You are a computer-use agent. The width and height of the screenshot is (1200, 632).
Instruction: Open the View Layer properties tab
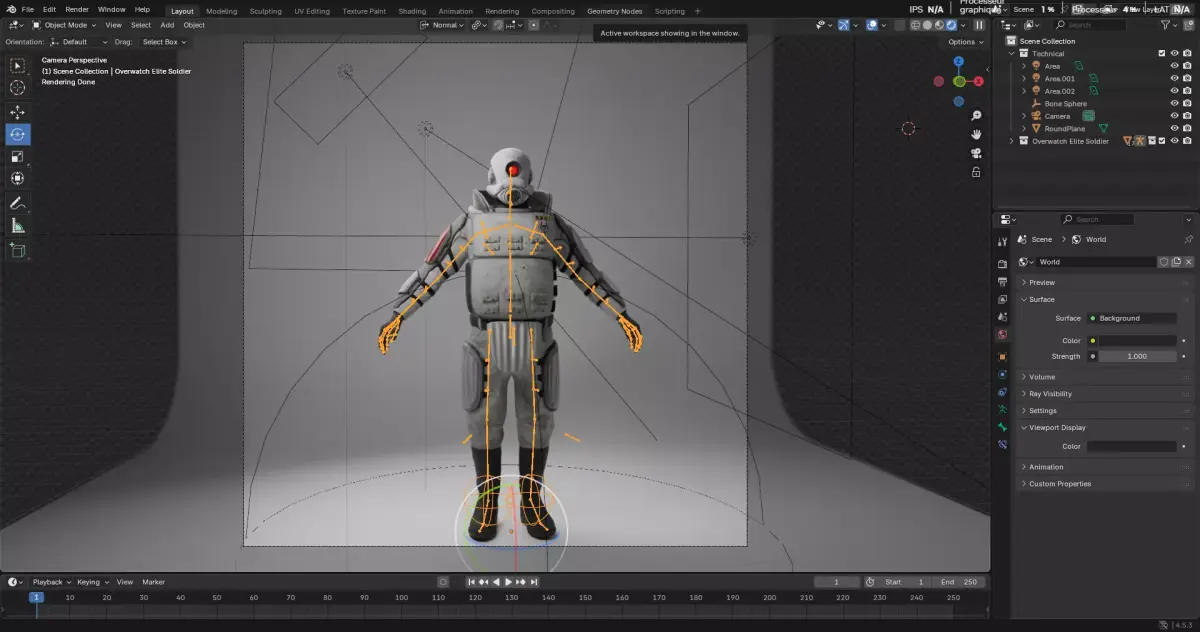(x=1002, y=299)
